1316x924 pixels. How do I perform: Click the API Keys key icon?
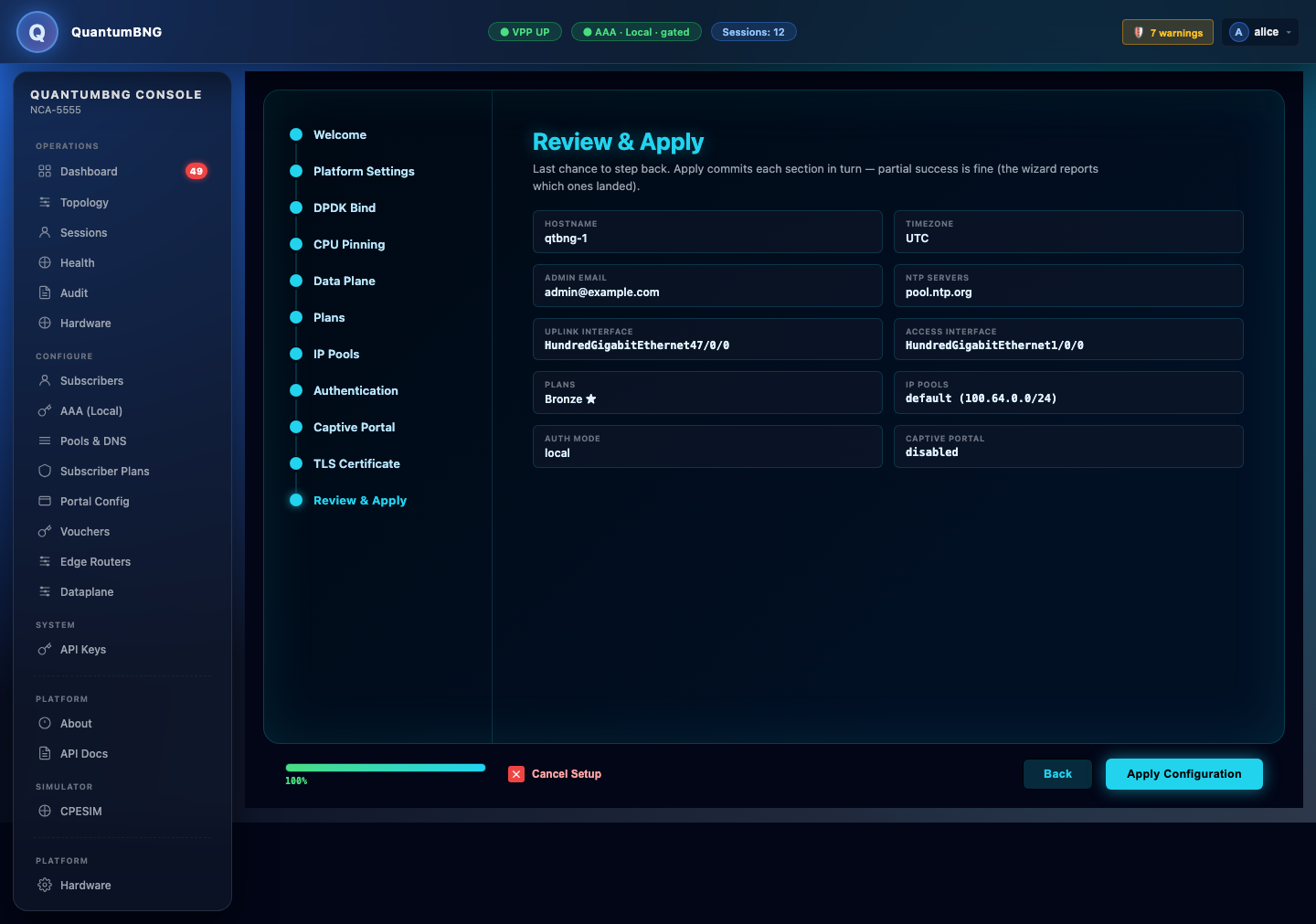coord(45,649)
